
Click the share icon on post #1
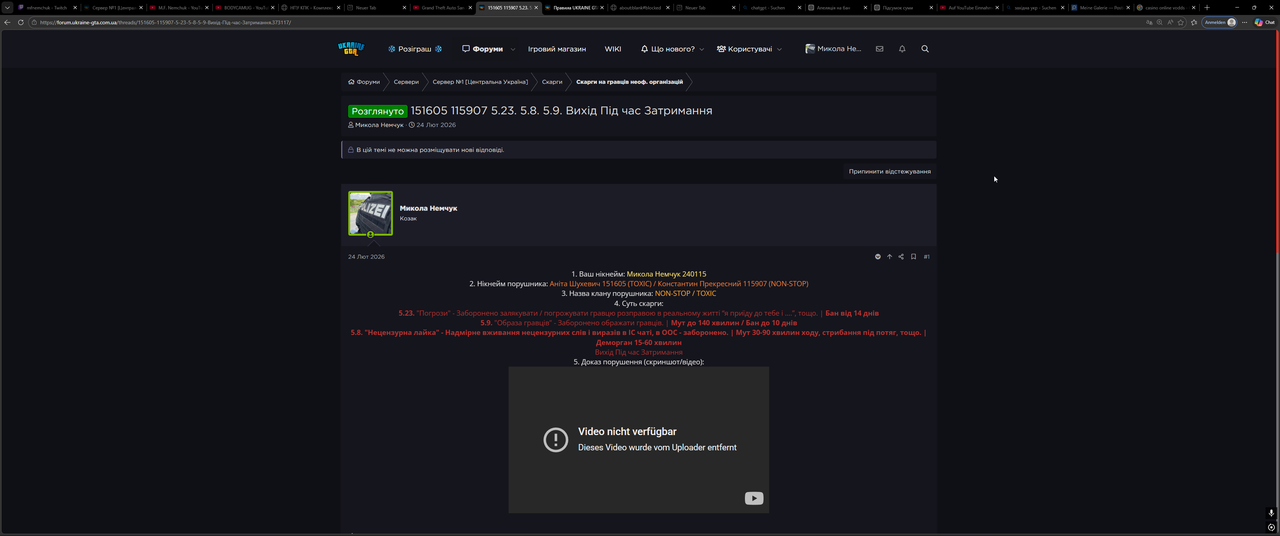pos(901,257)
